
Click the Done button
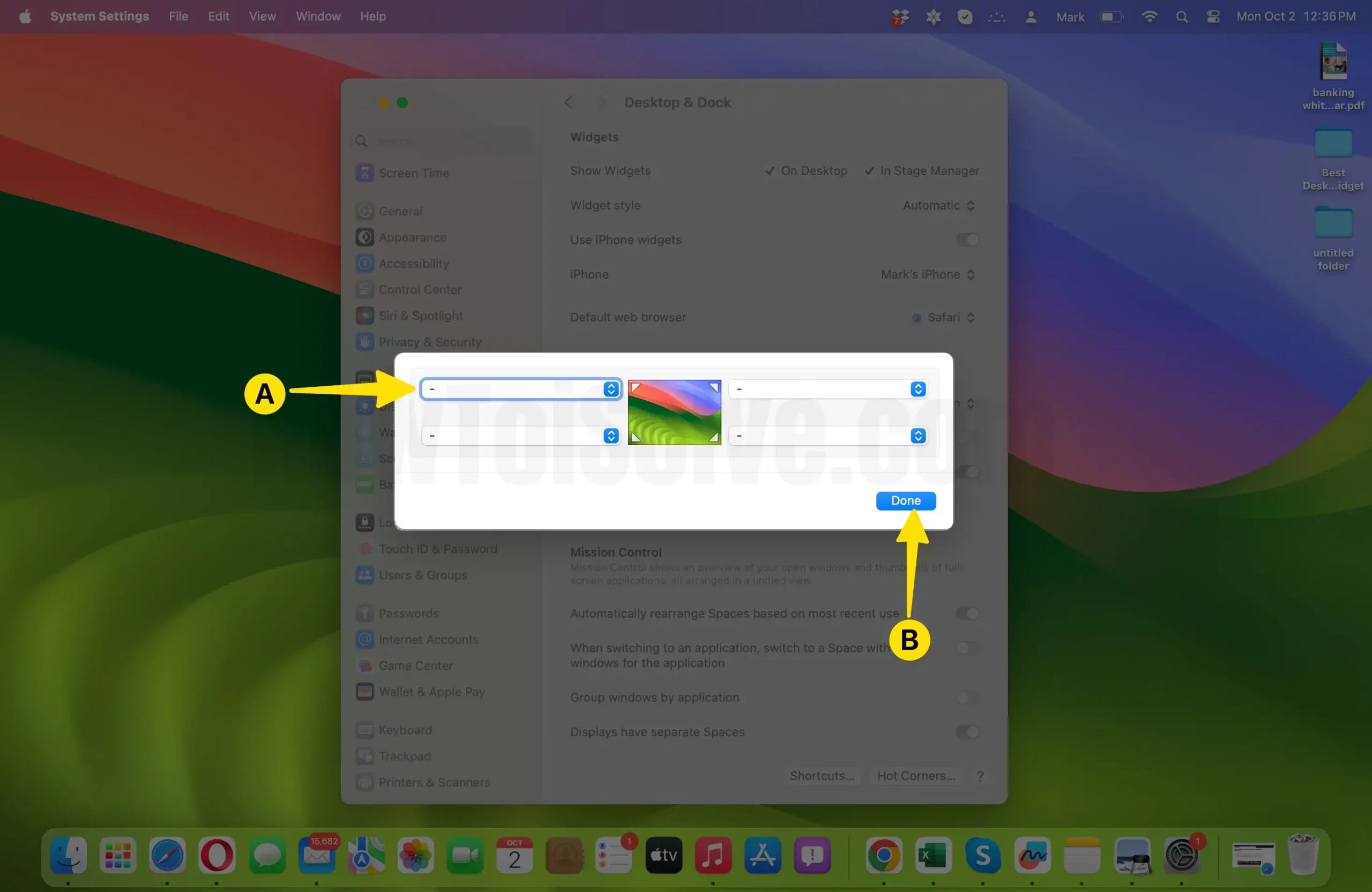click(905, 500)
